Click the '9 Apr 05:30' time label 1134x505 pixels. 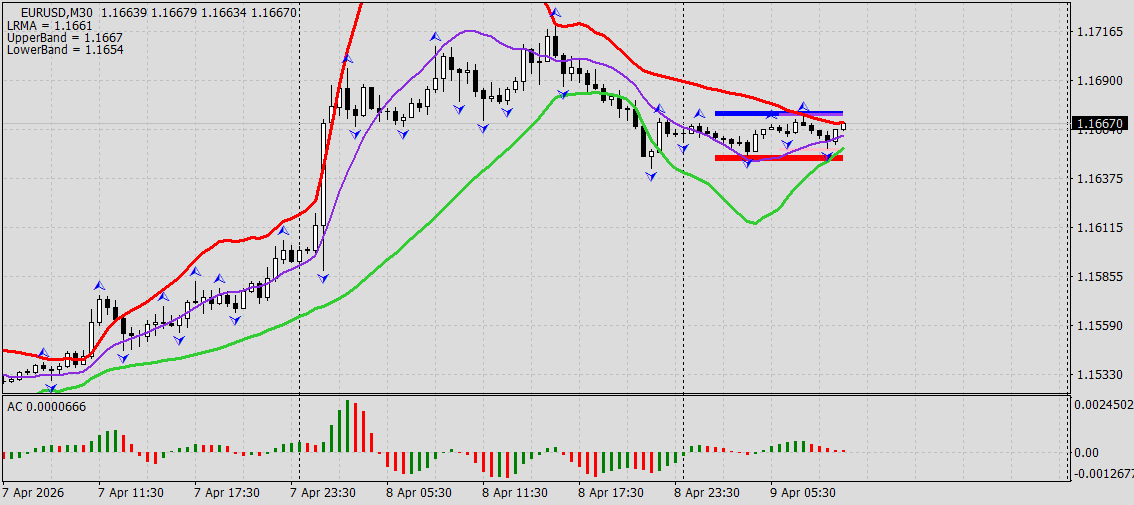tap(803, 493)
